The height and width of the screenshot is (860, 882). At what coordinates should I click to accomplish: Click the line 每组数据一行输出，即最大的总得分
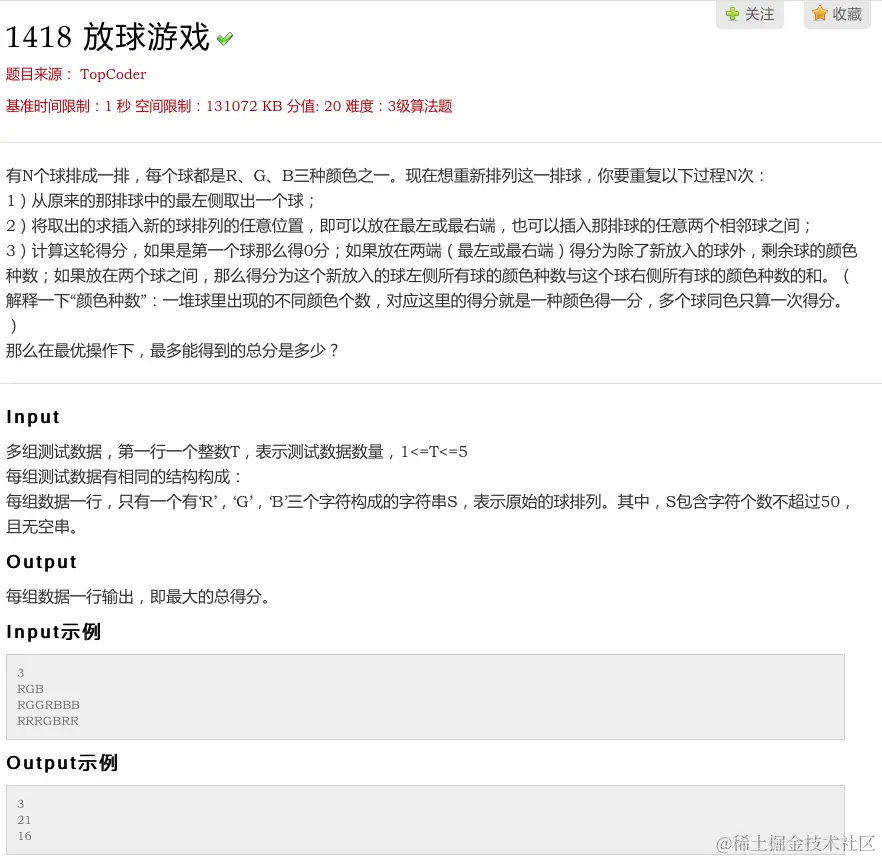pos(138,597)
